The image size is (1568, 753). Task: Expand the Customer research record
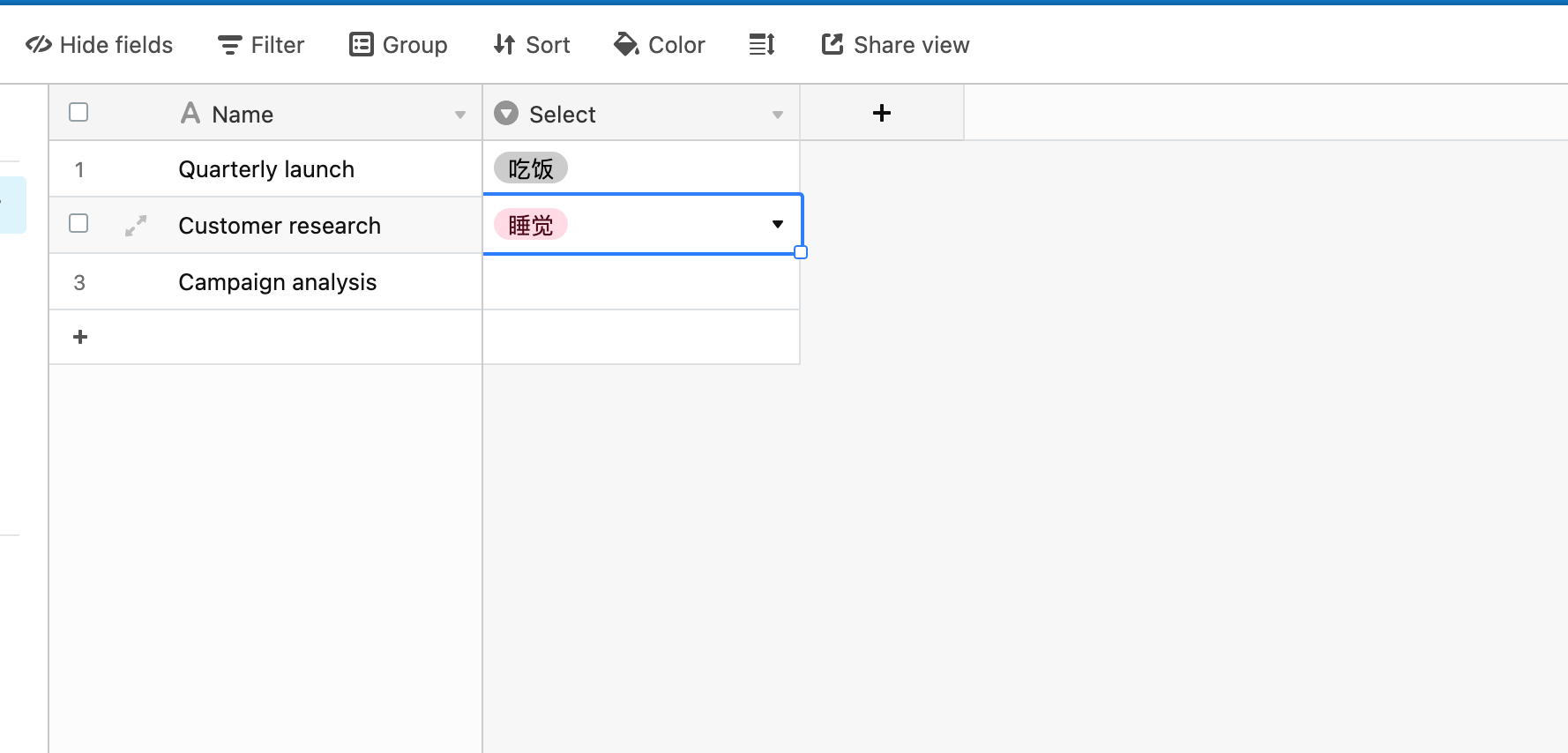coord(136,226)
